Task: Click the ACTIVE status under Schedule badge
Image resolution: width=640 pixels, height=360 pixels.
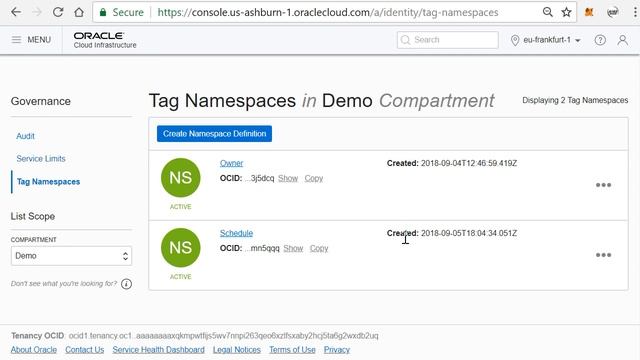Action: click(x=180, y=277)
